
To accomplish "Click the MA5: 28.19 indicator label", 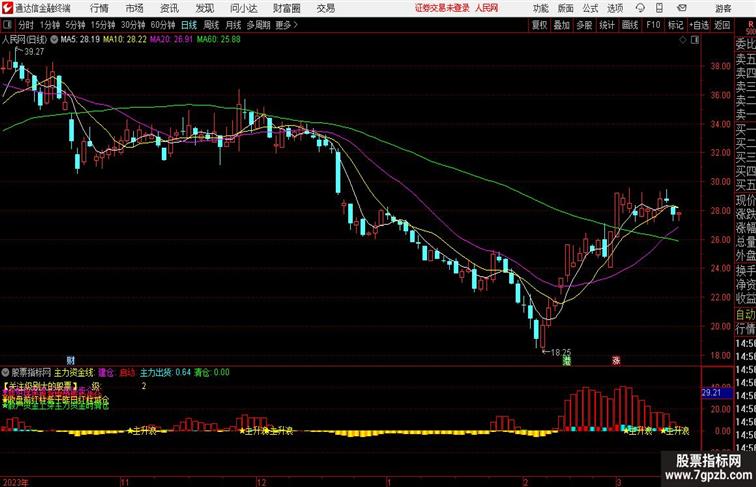I will (x=80, y=40).
